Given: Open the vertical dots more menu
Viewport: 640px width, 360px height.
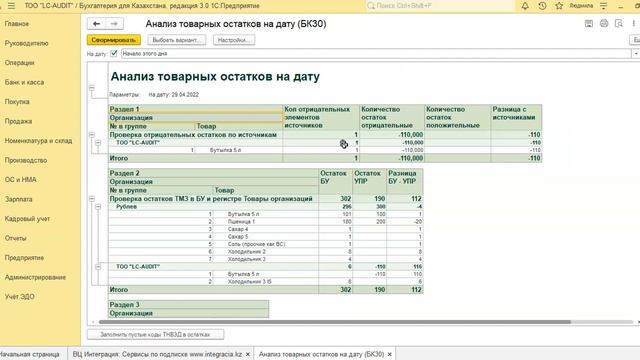Looking at the screenshot, I should tap(633, 24).
